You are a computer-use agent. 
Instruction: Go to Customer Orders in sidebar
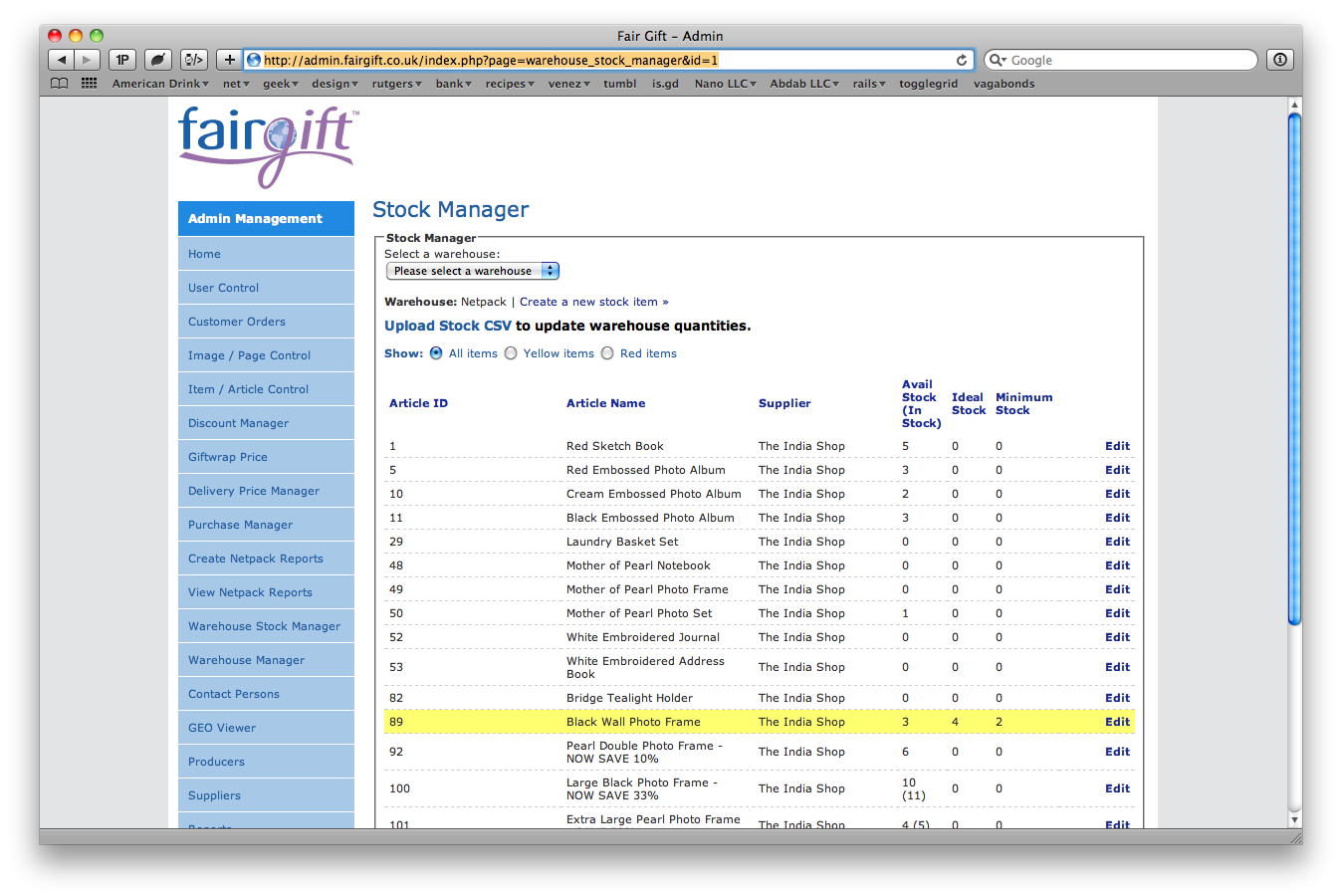pyautogui.click(x=237, y=322)
